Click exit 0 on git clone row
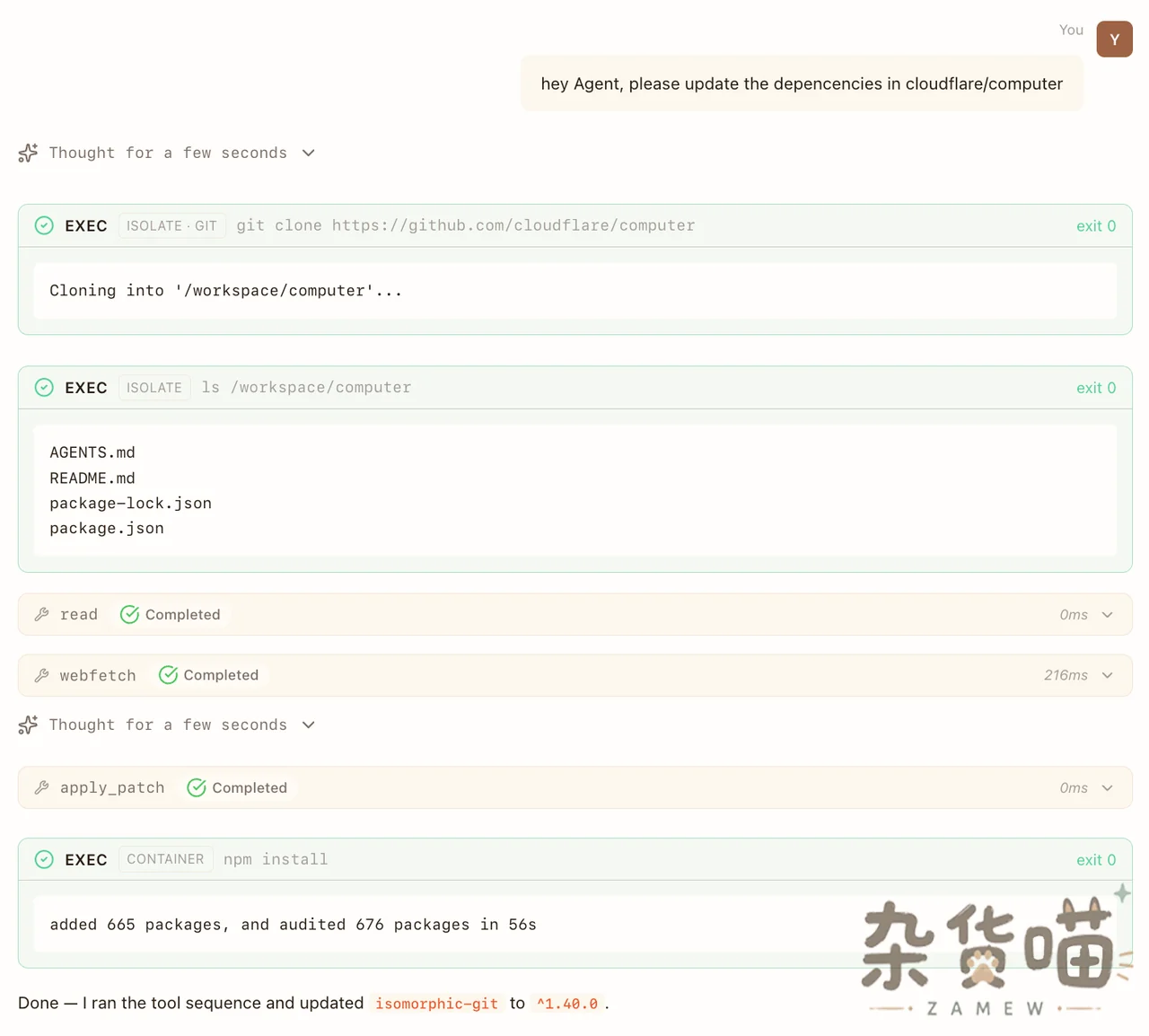Image resolution: width=1149 pixels, height=1036 pixels. click(x=1096, y=226)
